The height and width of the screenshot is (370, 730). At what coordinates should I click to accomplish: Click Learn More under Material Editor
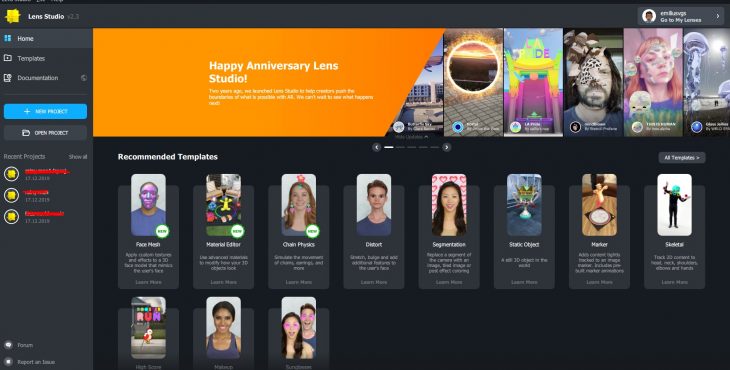tap(223, 282)
